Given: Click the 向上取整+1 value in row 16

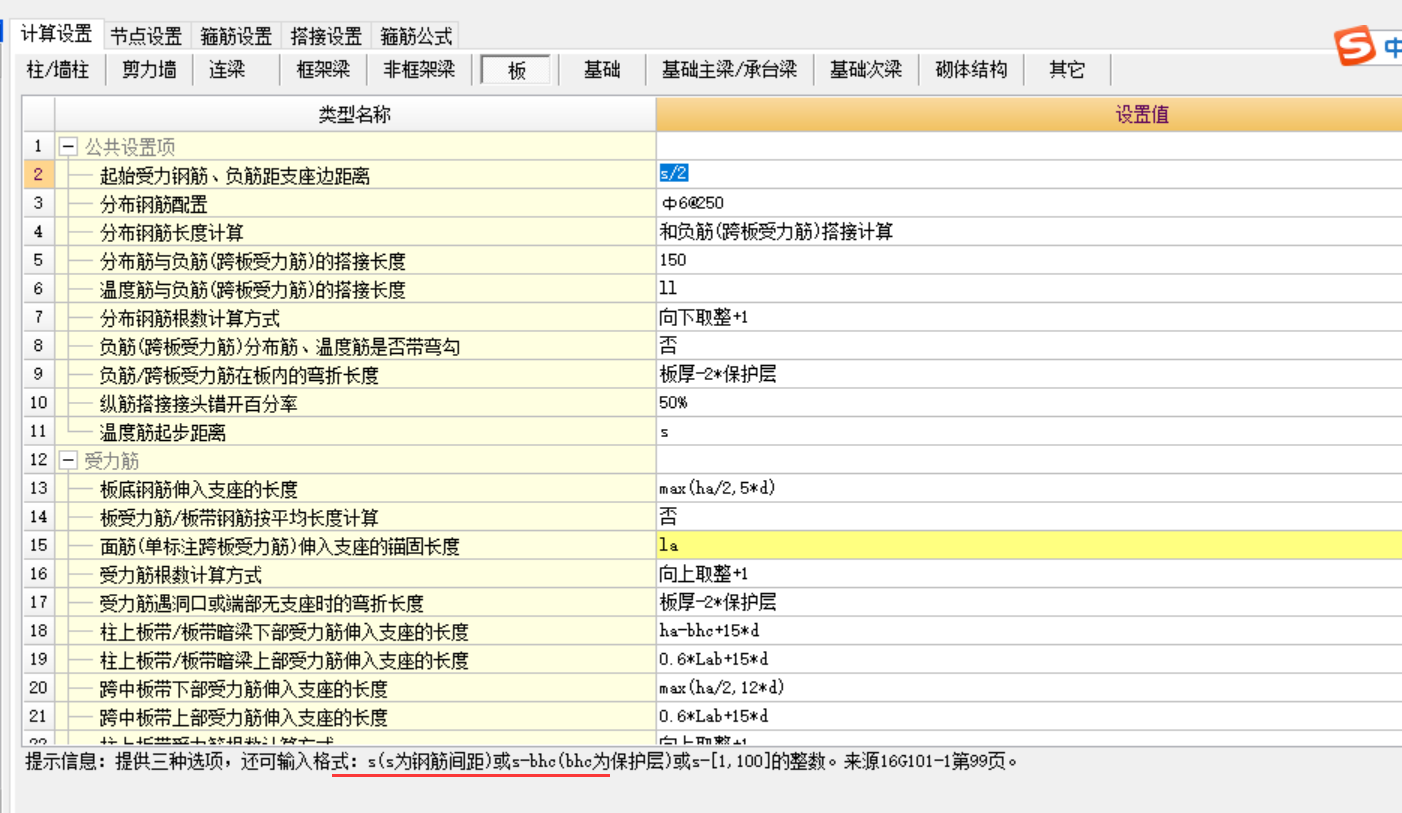Looking at the screenshot, I should pyautogui.click(x=1029, y=575).
